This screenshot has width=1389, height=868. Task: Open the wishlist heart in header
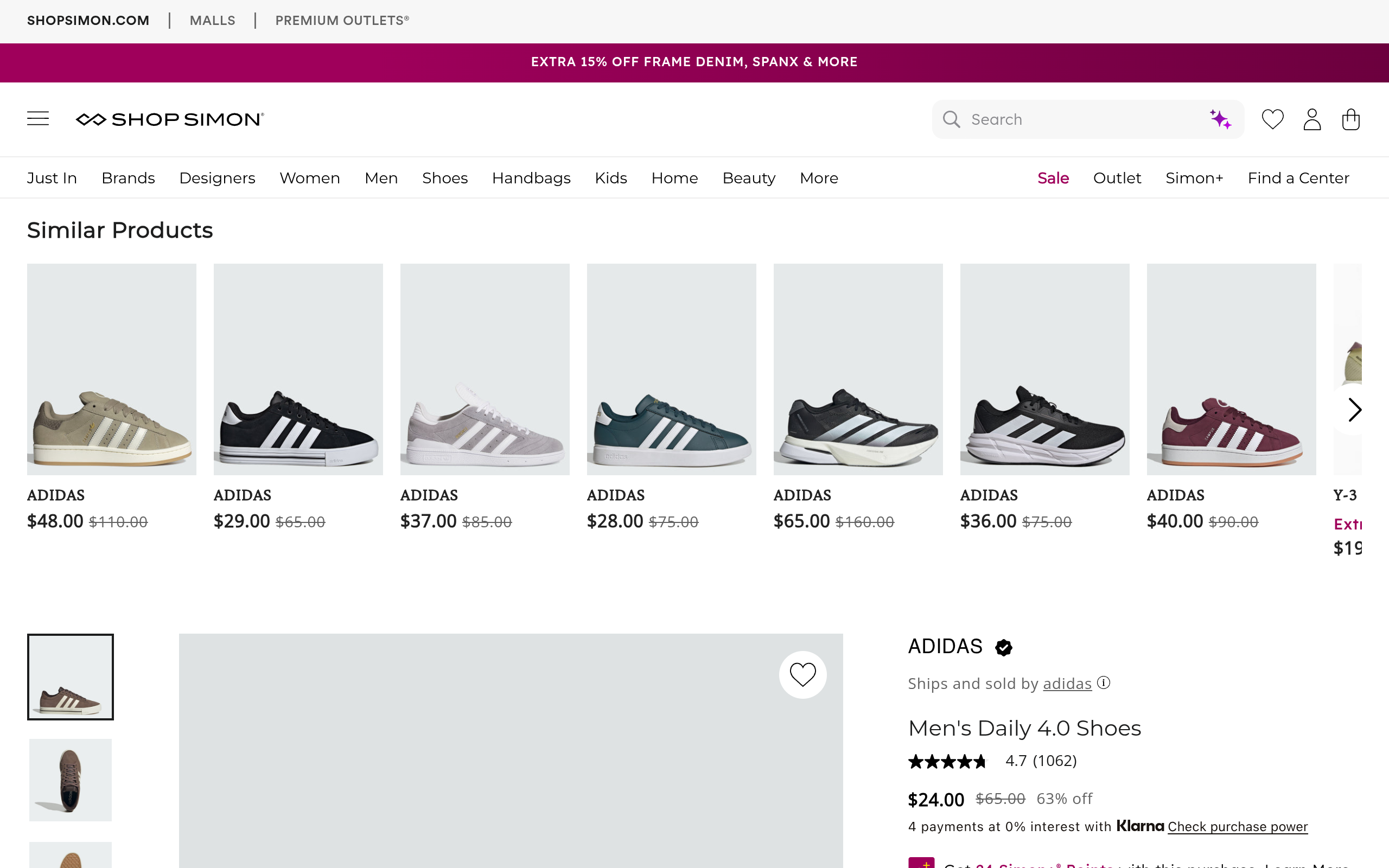(x=1272, y=119)
